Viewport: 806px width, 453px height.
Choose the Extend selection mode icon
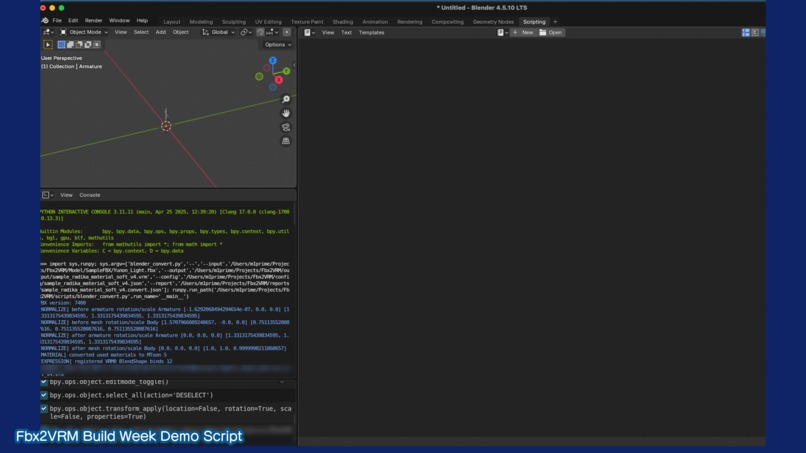tap(70, 45)
